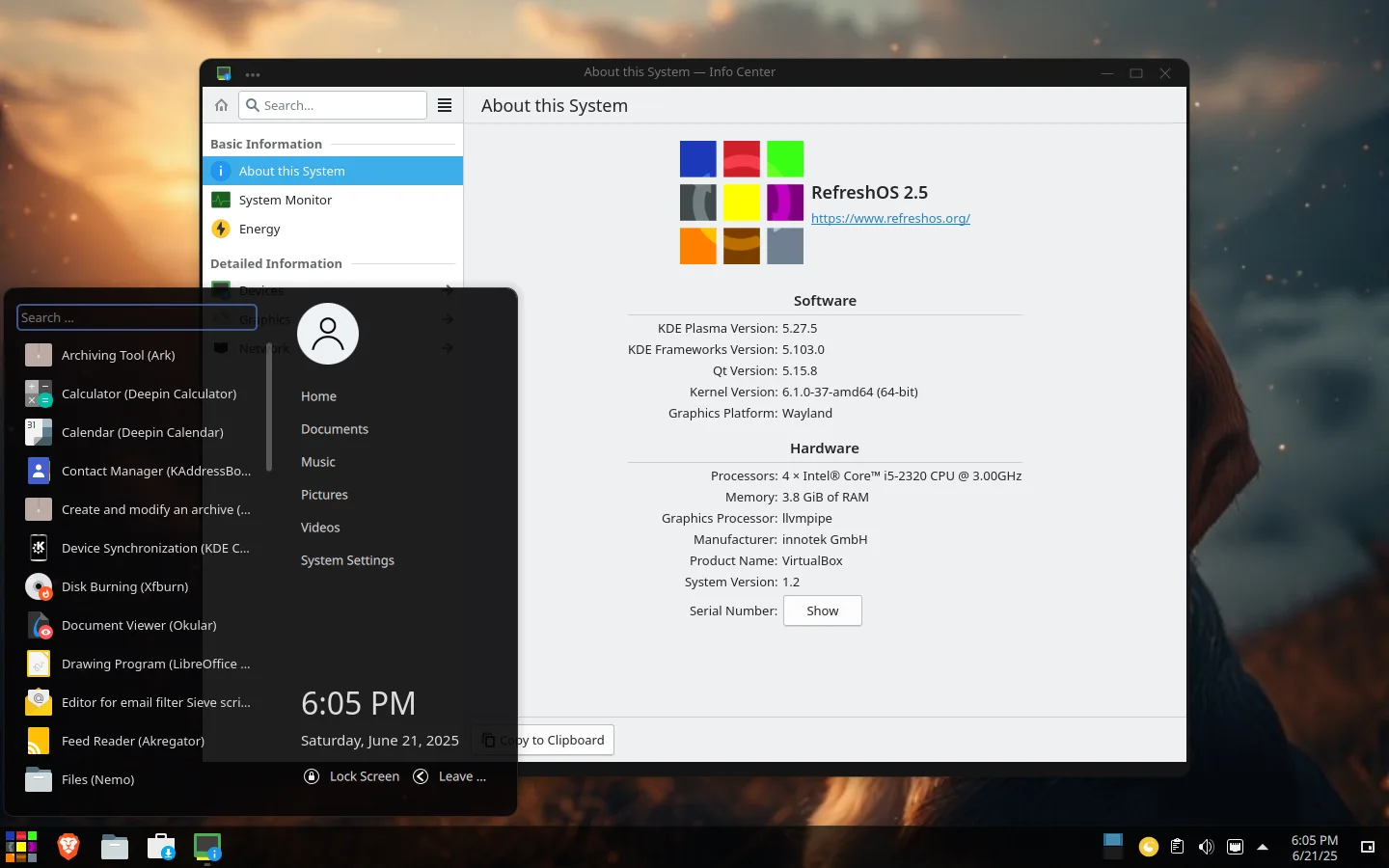Launch Drawing Program (LibreOffice Draw)
This screenshot has width=1389, height=868.
pos(137,664)
